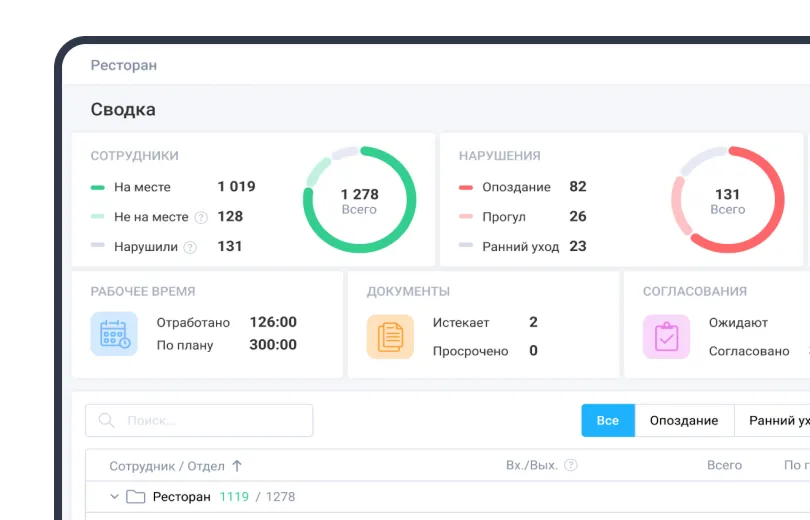The width and height of the screenshot is (810, 520).
Task: Click the Ресторан breadcrumb at top
Action: (124, 66)
